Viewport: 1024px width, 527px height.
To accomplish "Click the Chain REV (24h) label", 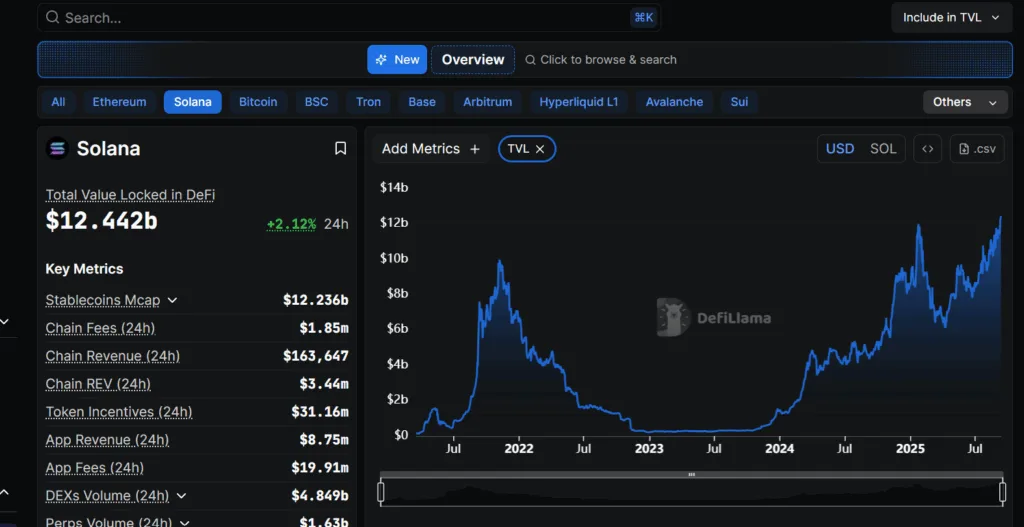I will 98,384.
